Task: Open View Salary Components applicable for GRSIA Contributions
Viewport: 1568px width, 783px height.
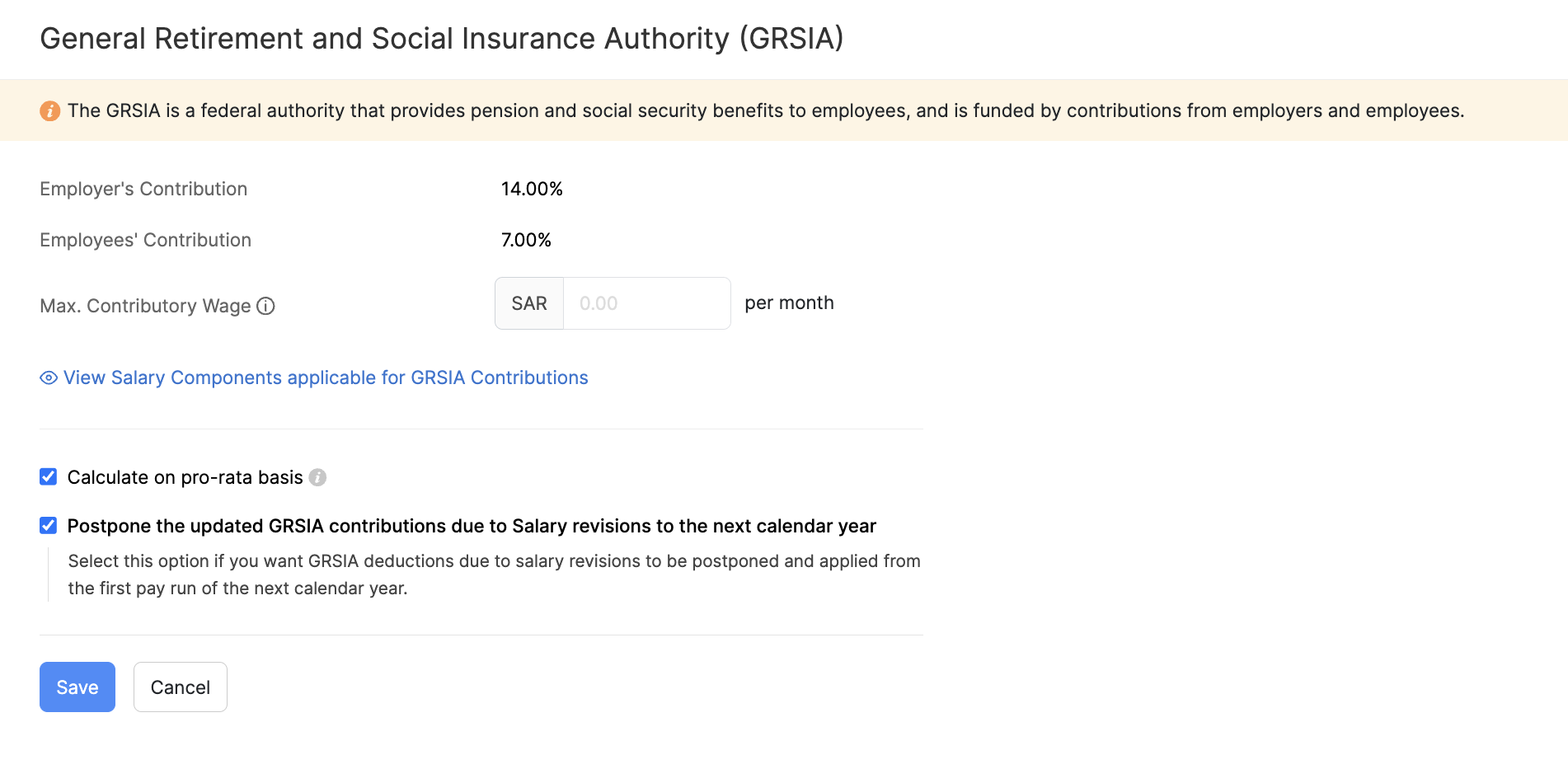Action: tap(326, 377)
